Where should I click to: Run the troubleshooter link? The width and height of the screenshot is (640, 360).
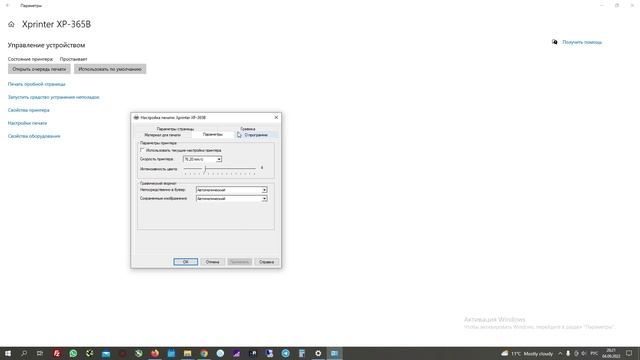[x=53, y=97]
